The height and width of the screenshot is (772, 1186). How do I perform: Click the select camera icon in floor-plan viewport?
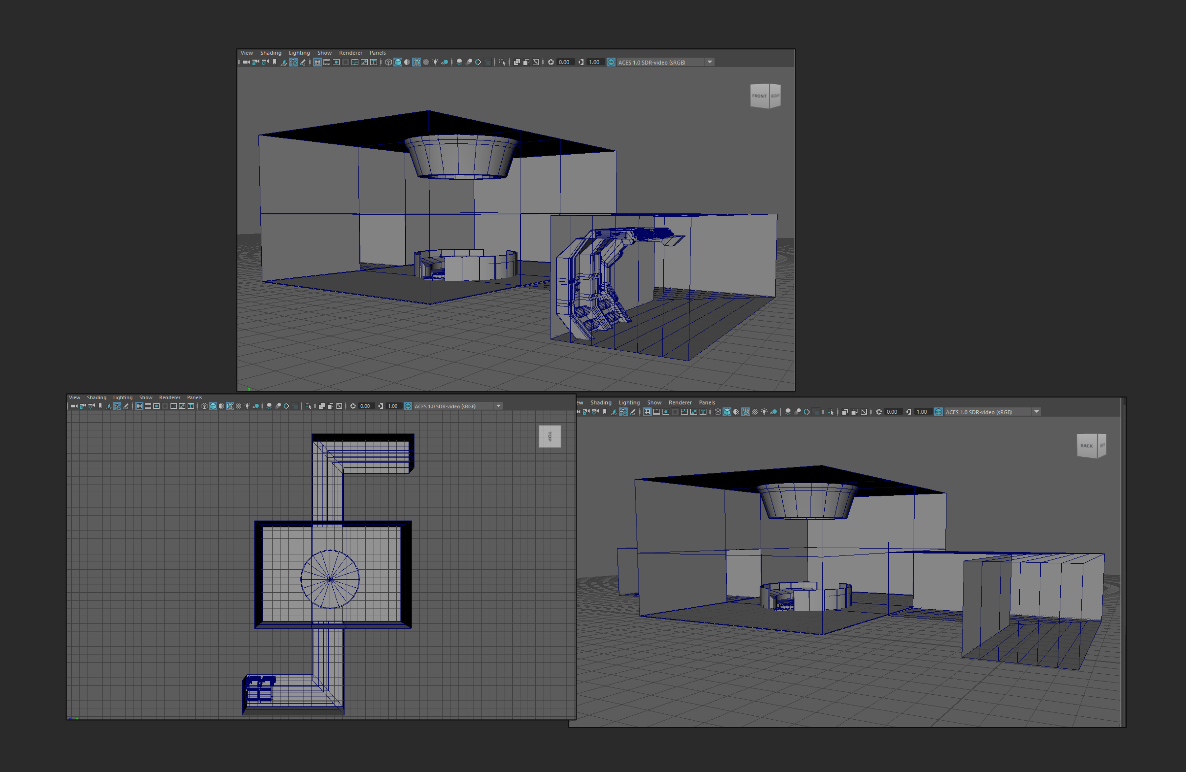coord(73,406)
